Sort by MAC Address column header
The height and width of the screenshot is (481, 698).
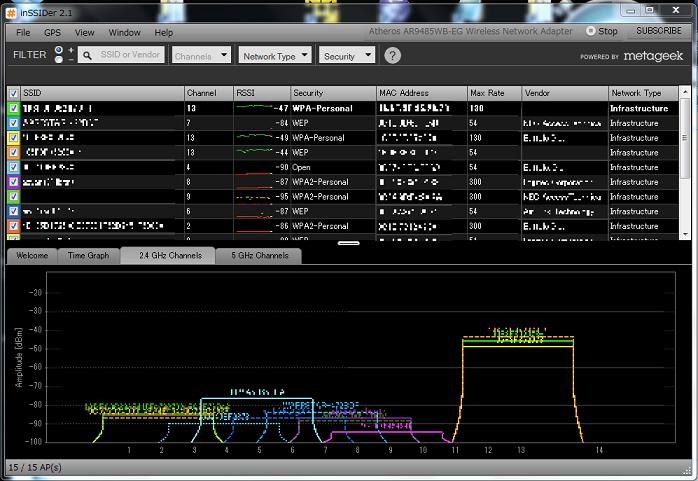(422, 93)
